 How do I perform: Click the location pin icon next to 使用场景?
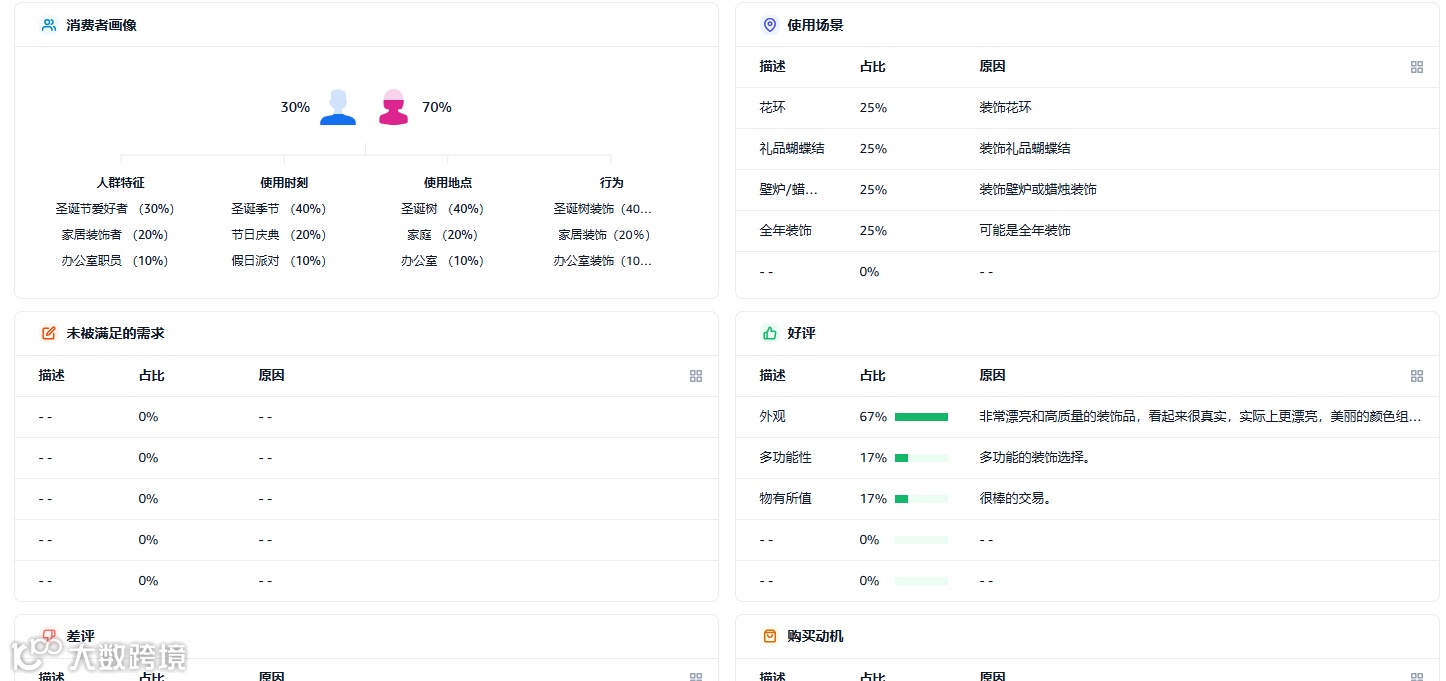tap(769, 25)
